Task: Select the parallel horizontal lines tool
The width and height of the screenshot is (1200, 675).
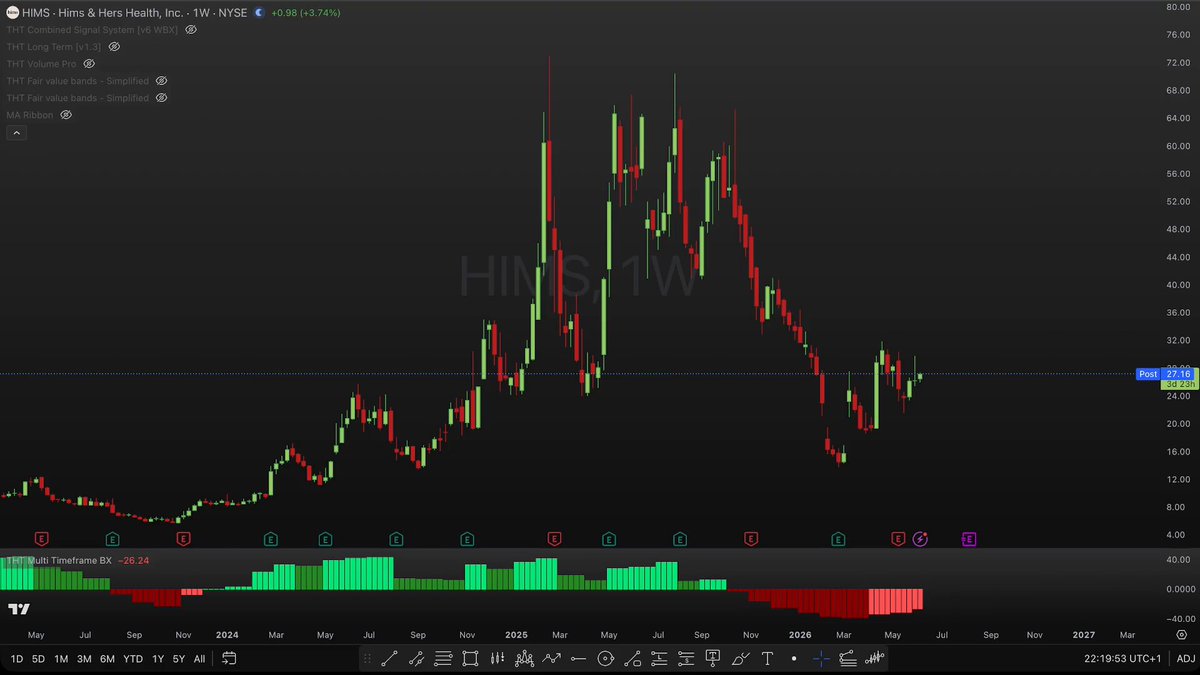Action: point(443,658)
